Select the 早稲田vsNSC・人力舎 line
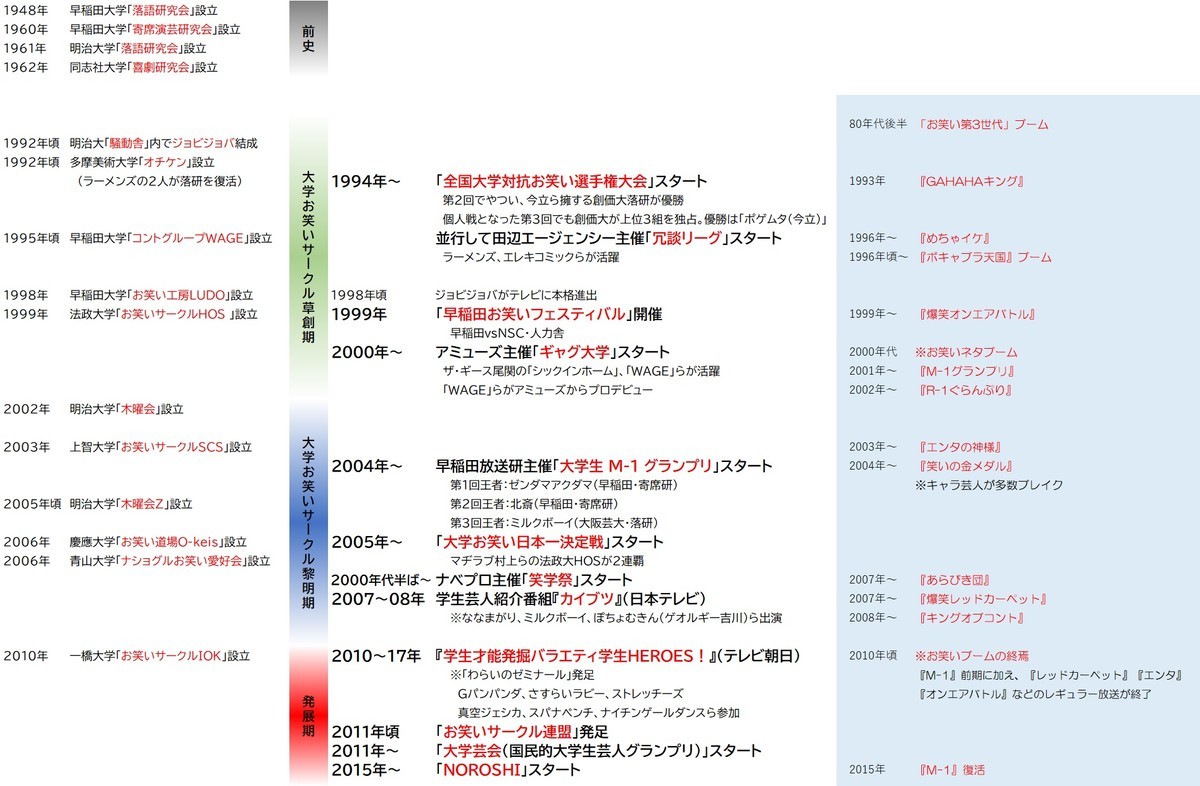Image resolution: width=1200 pixels, height=786 pixels. coord(508,333)
